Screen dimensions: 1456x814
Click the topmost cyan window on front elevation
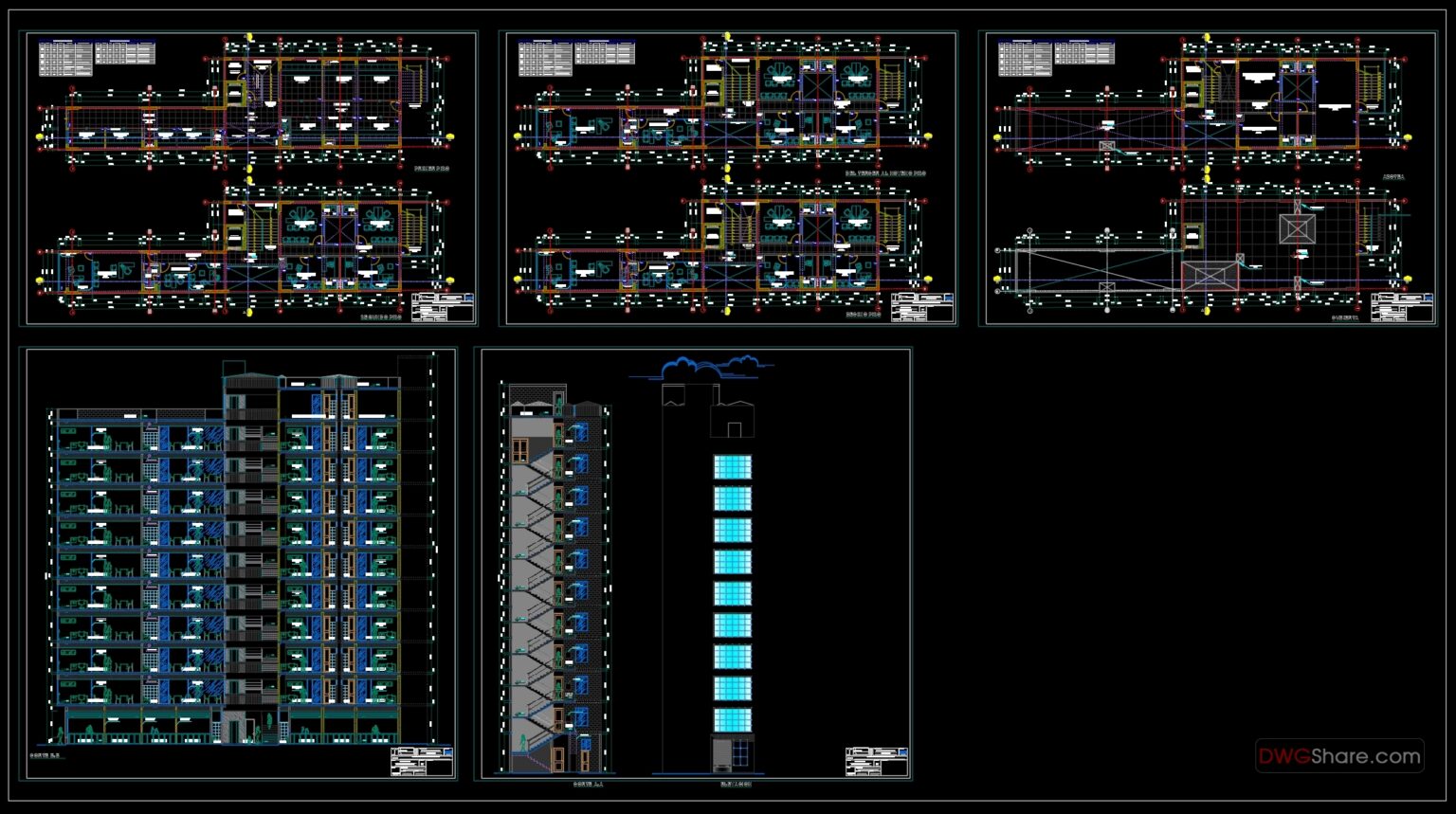coord(732,467)
